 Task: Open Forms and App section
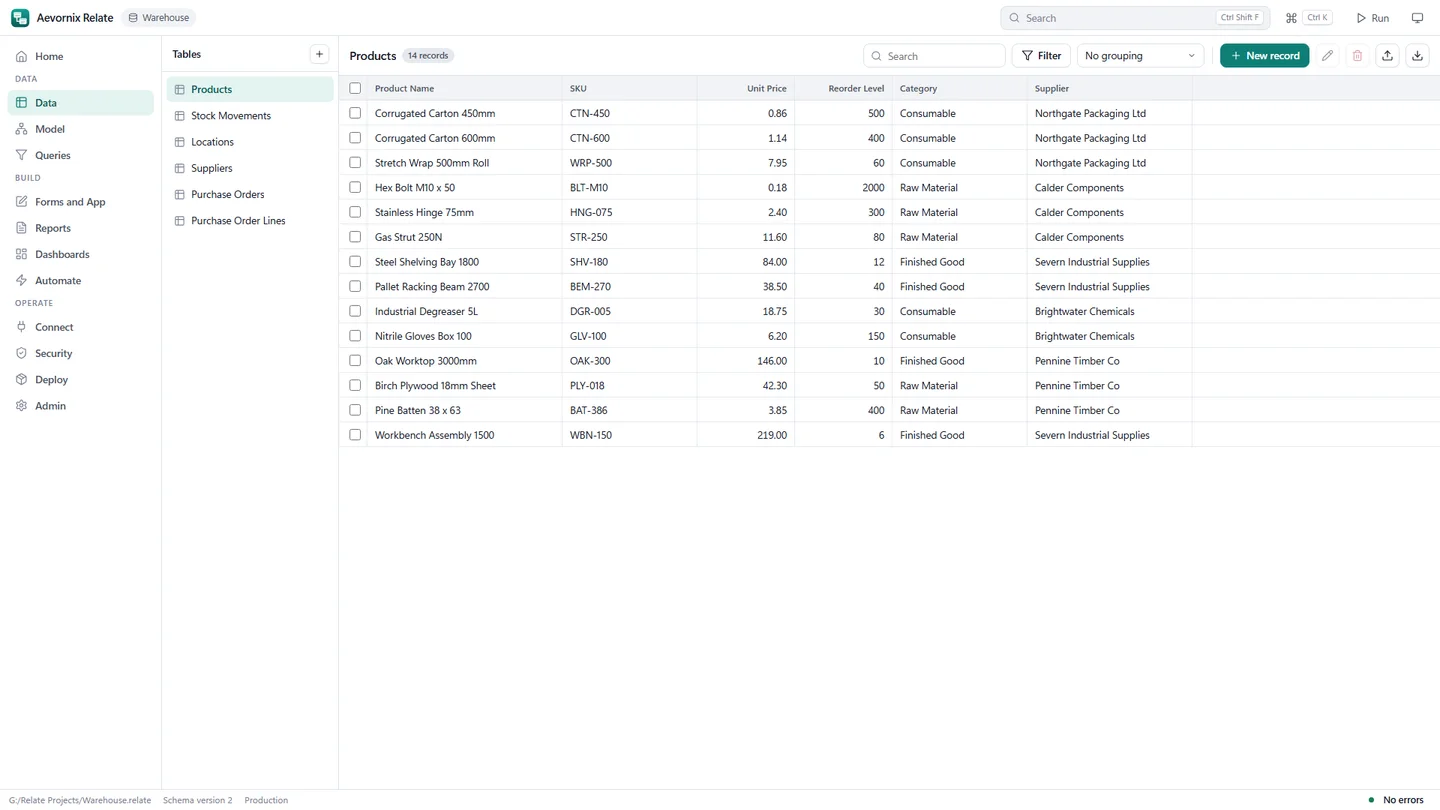click(80, 201)
